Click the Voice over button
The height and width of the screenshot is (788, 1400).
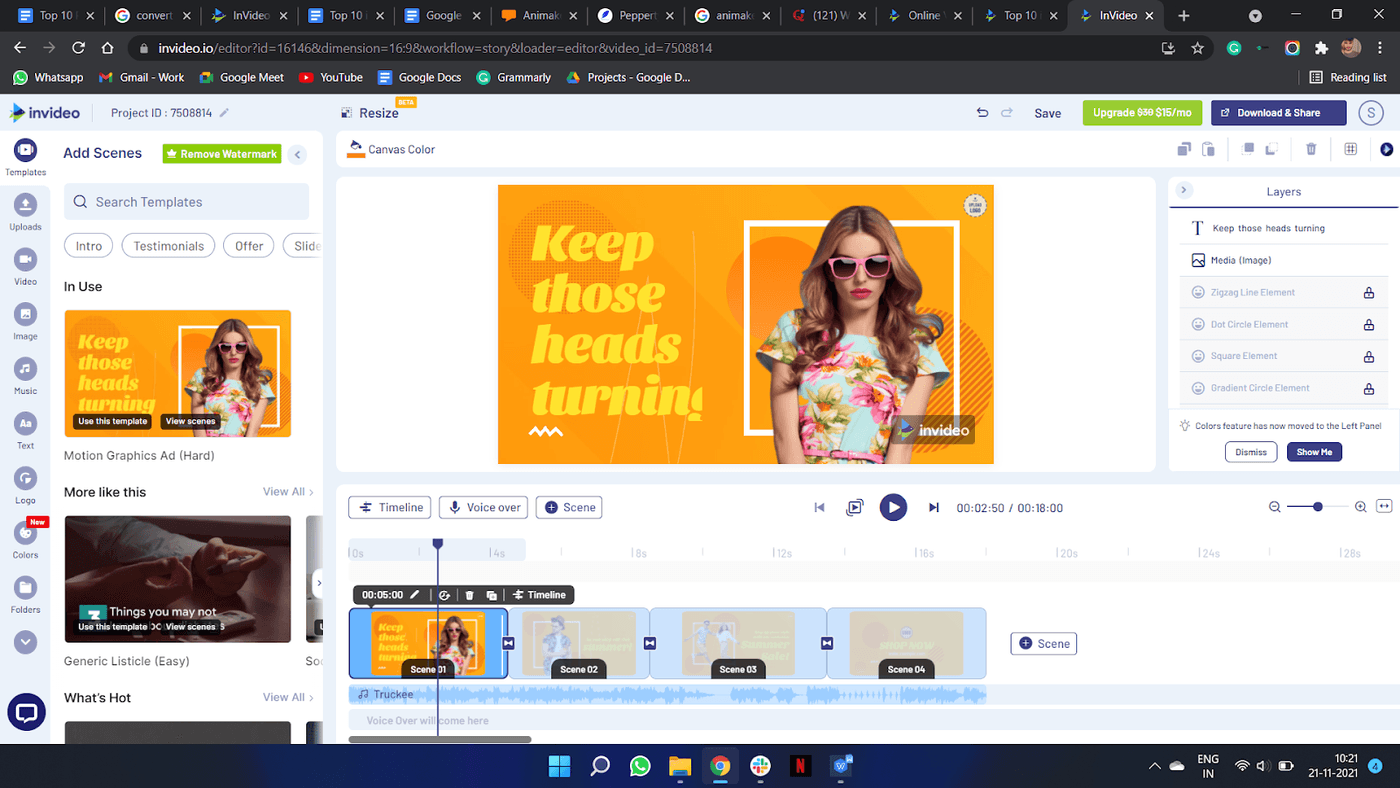[485, 507]
